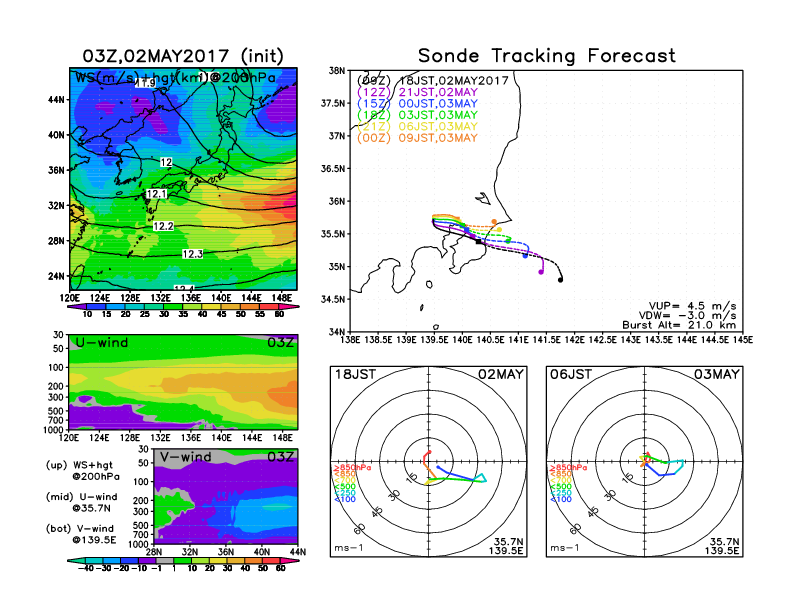
Task: Click the green '<500' legend in the 06JST hodograph
Action: [561, 487]
